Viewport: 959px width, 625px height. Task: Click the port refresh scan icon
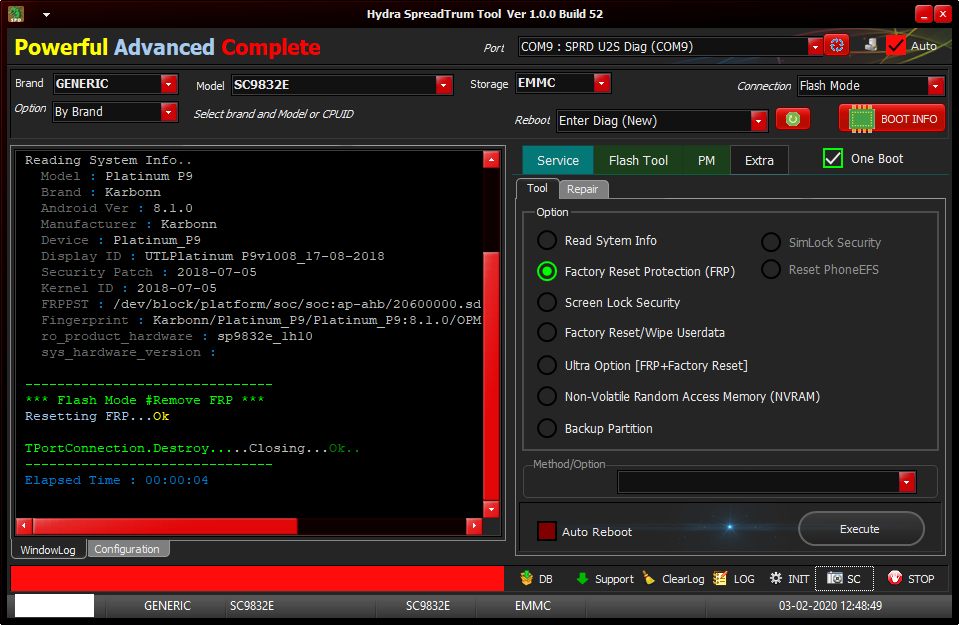coord(836,45)
